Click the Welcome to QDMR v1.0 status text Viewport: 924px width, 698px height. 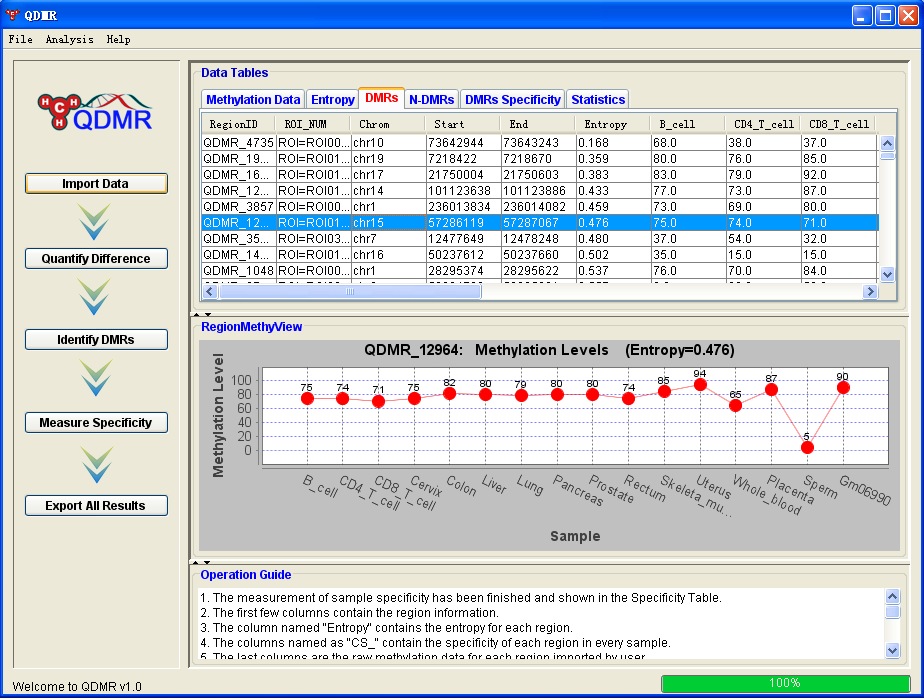pyautogui.click(x=77, y=686)
